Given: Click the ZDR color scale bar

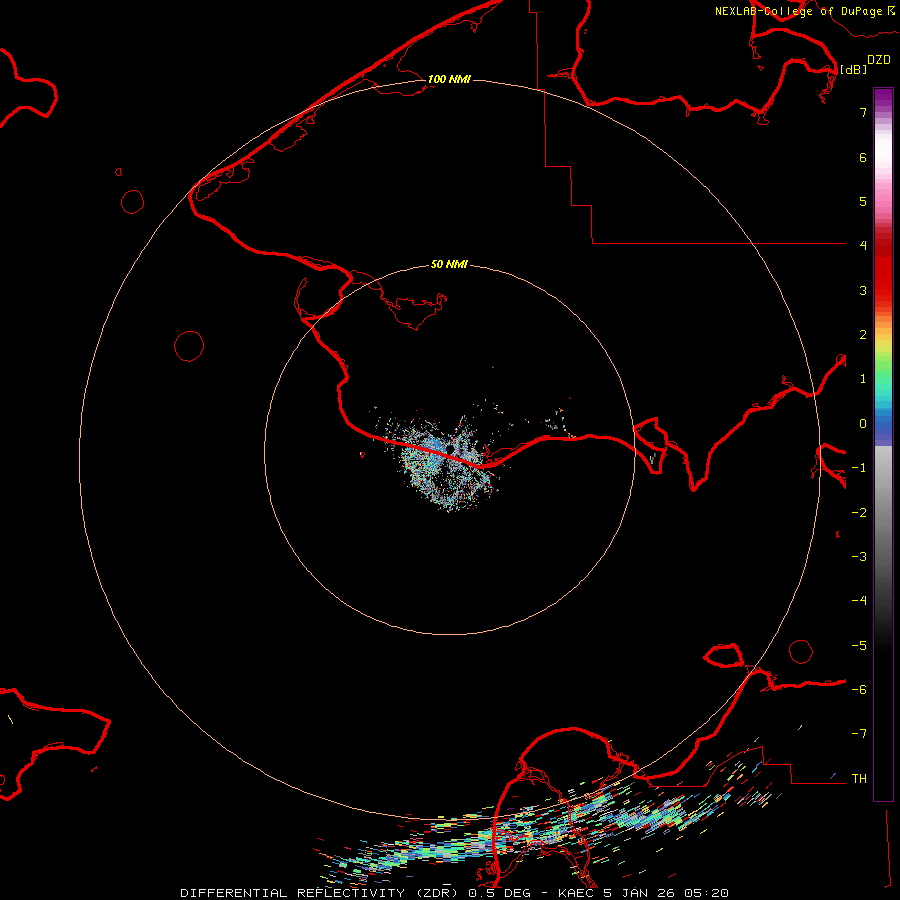Looking at the screenshot, I should coord(883,444).
